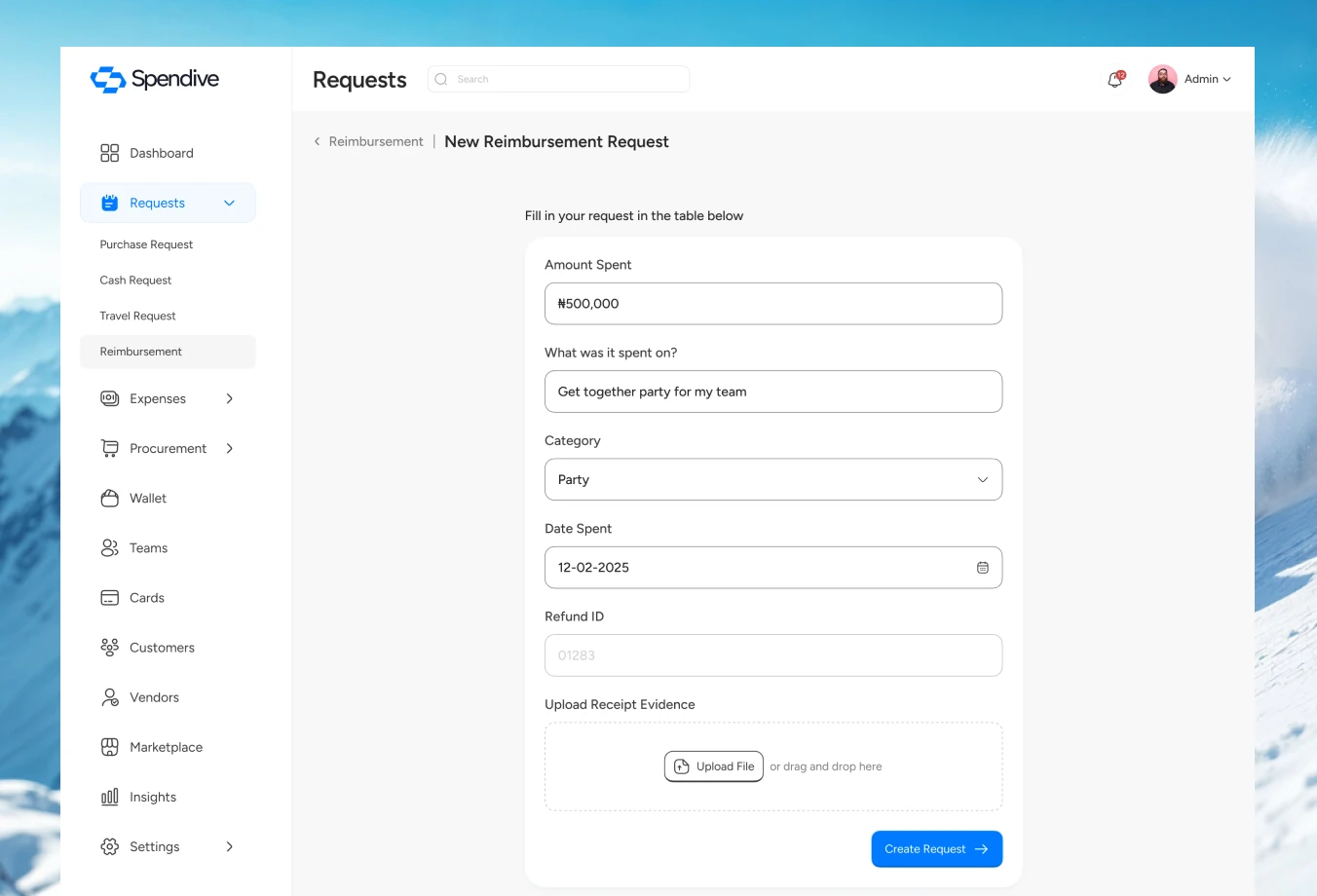Open the Category dropdown showing Party
The image size is (1317, 896).
773,479
